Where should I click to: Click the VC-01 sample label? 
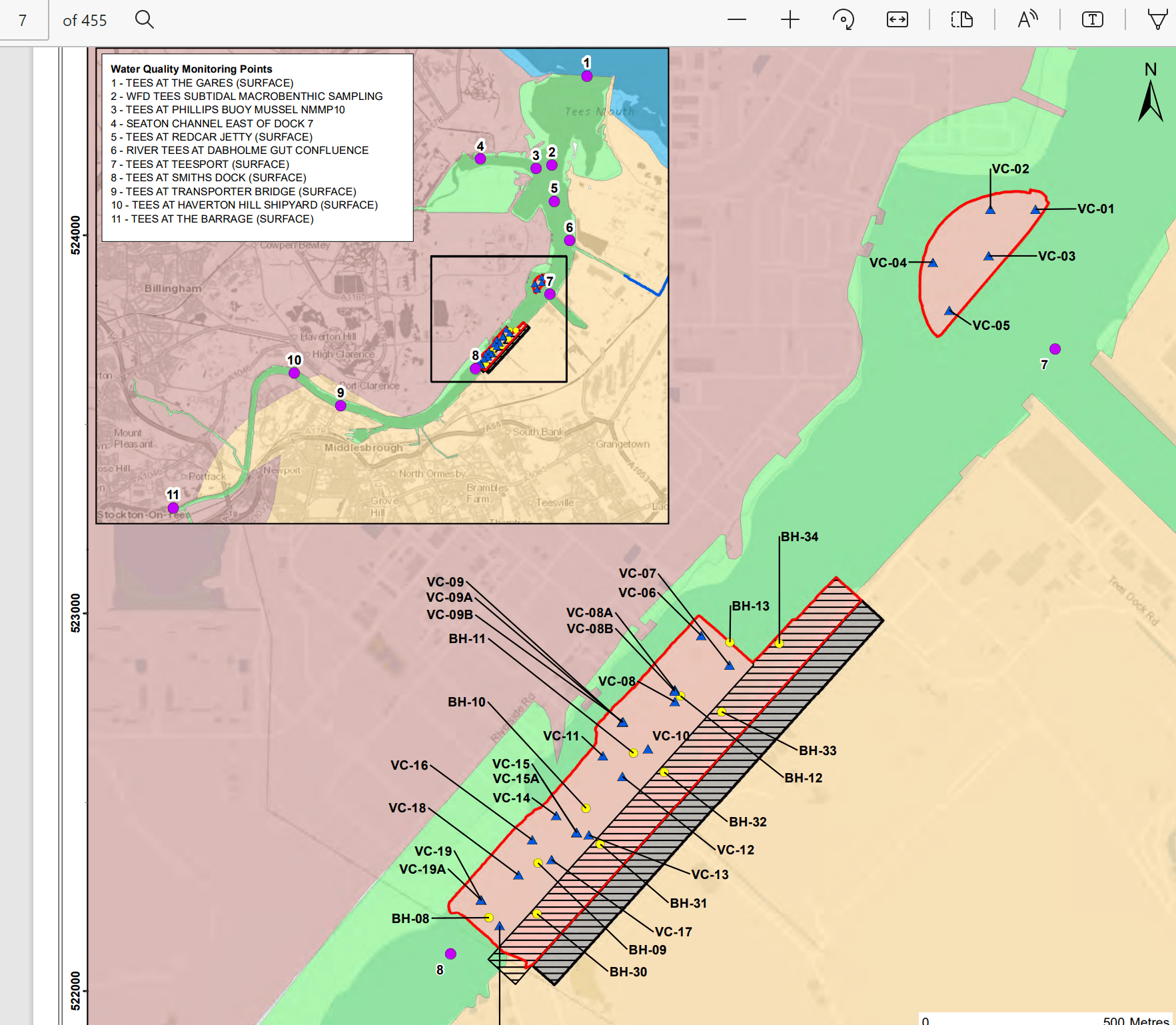click(1095, 209)
